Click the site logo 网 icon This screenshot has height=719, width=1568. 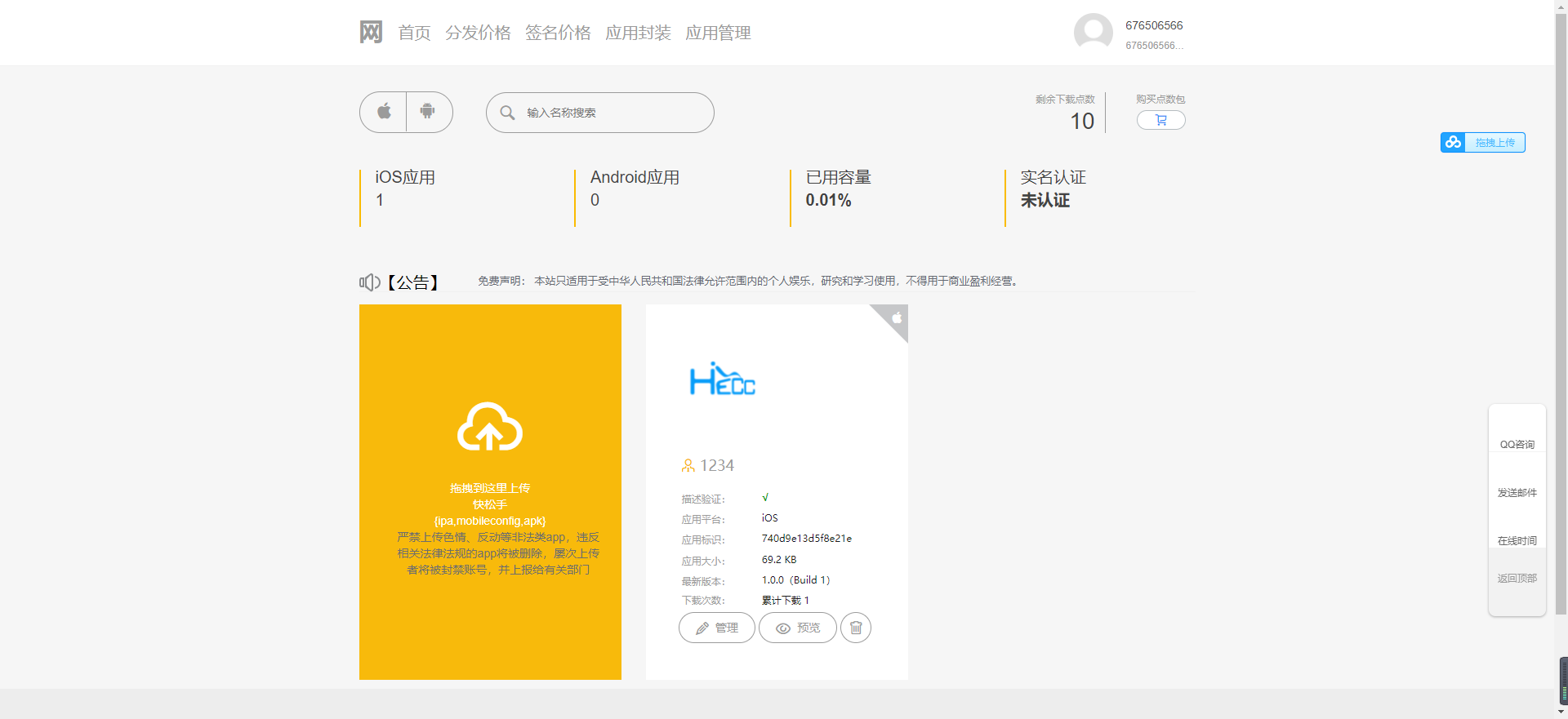pos(371,33)
